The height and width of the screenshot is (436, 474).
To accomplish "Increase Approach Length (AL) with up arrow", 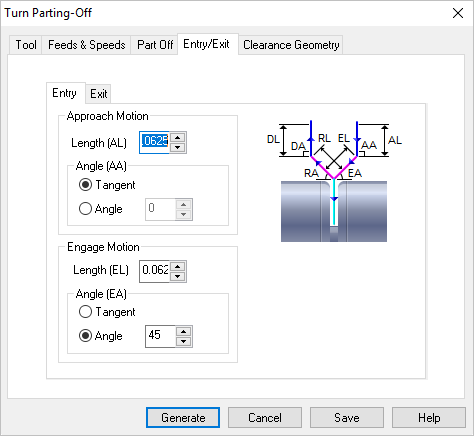I will pyautogui.click(x=178, y=137).
